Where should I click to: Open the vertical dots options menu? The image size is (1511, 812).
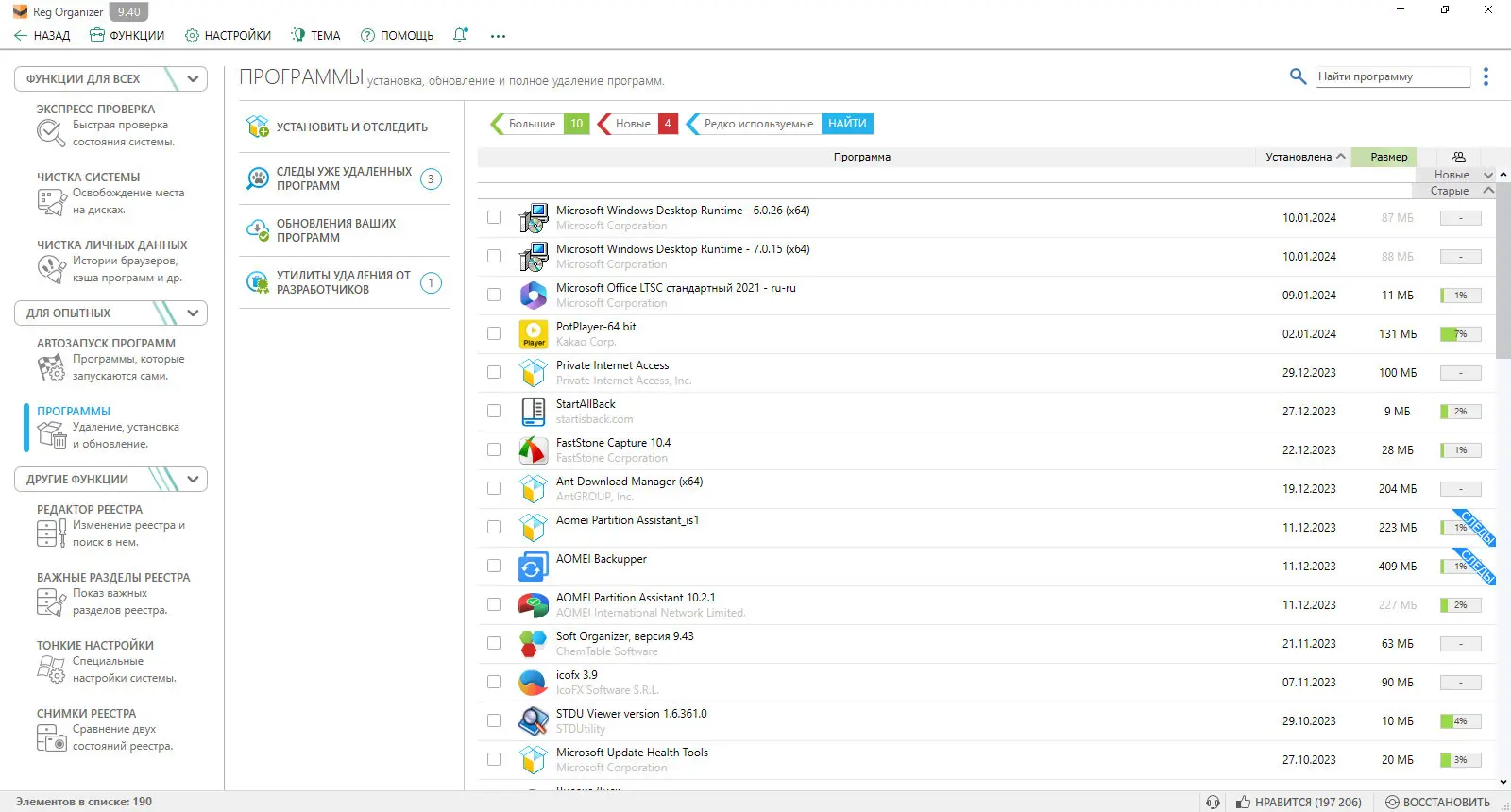pyautogui.click(x=1486, y=76)
